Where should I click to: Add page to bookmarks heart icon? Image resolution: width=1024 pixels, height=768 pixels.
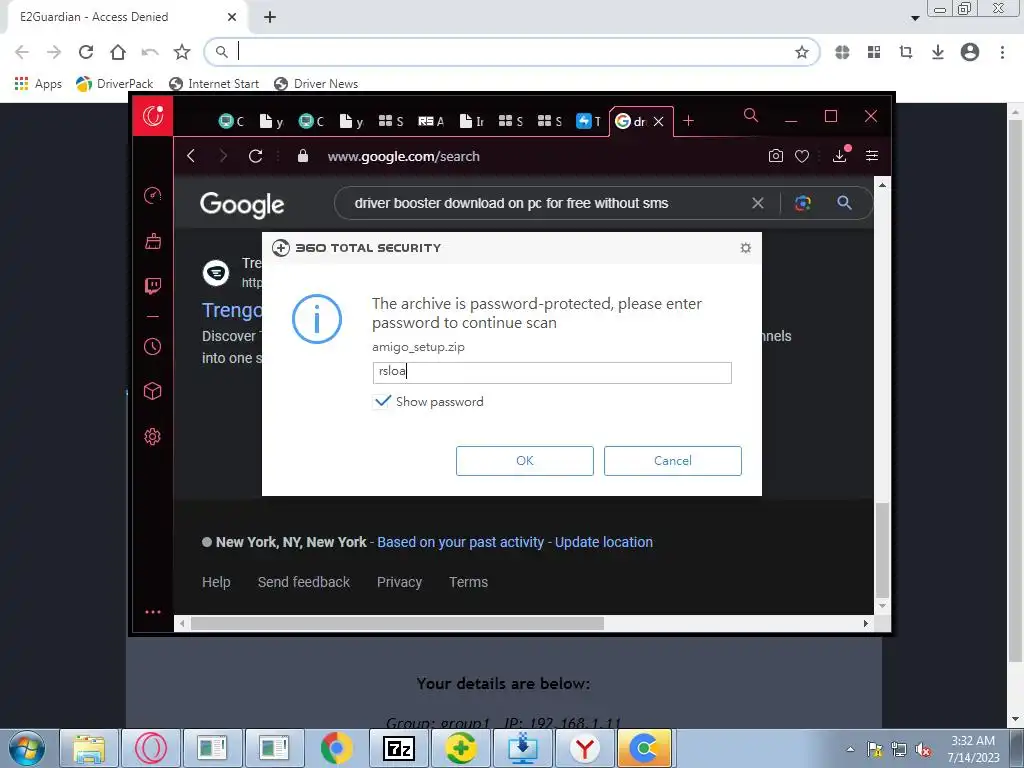click(802, 156)
